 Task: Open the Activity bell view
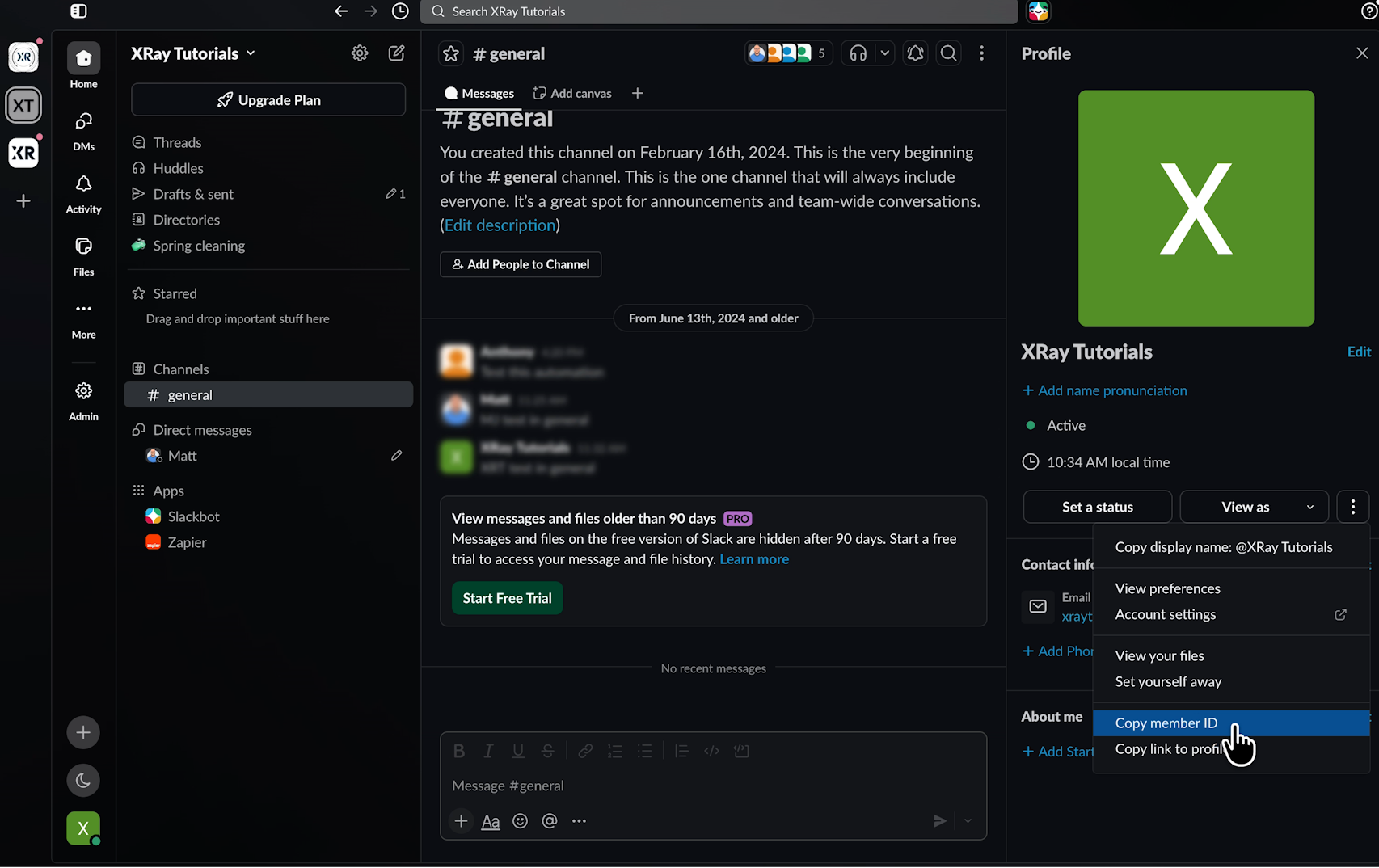(83, 193)
